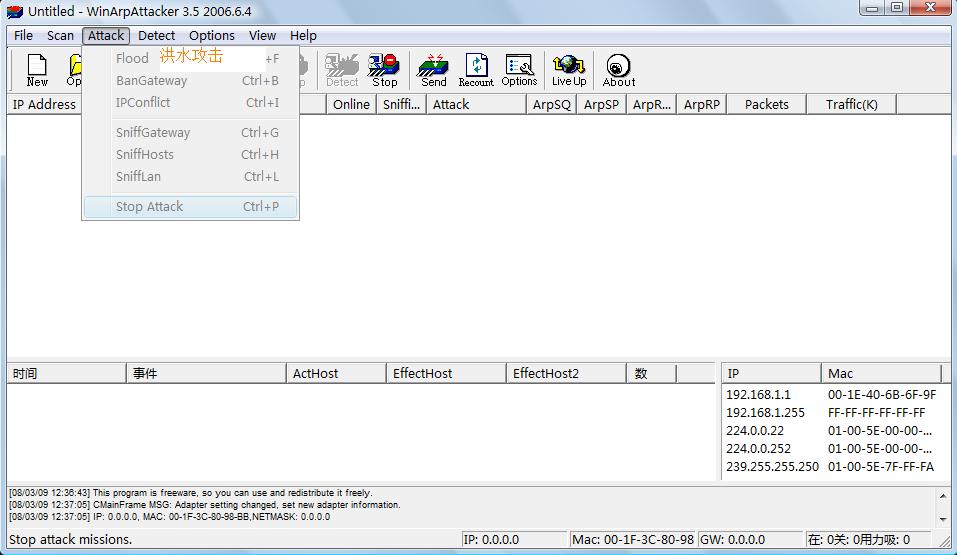The height and width of the screenshot is (555, 957).
Task: Click the GW: 0.0.0.0 status field
Action: coord(750,540)
